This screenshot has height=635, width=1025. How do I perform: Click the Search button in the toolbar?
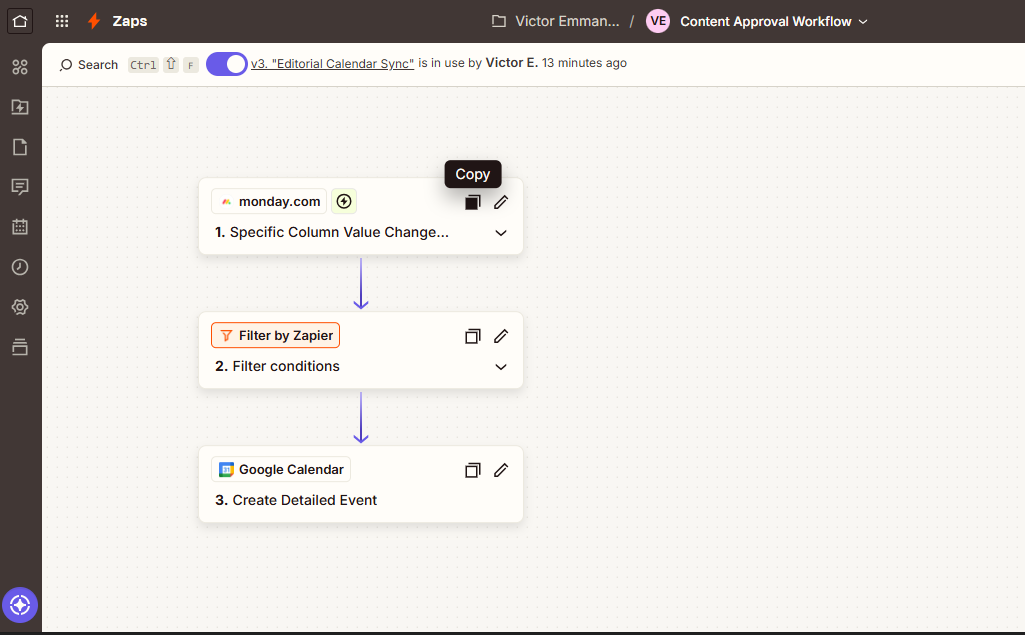89,64
